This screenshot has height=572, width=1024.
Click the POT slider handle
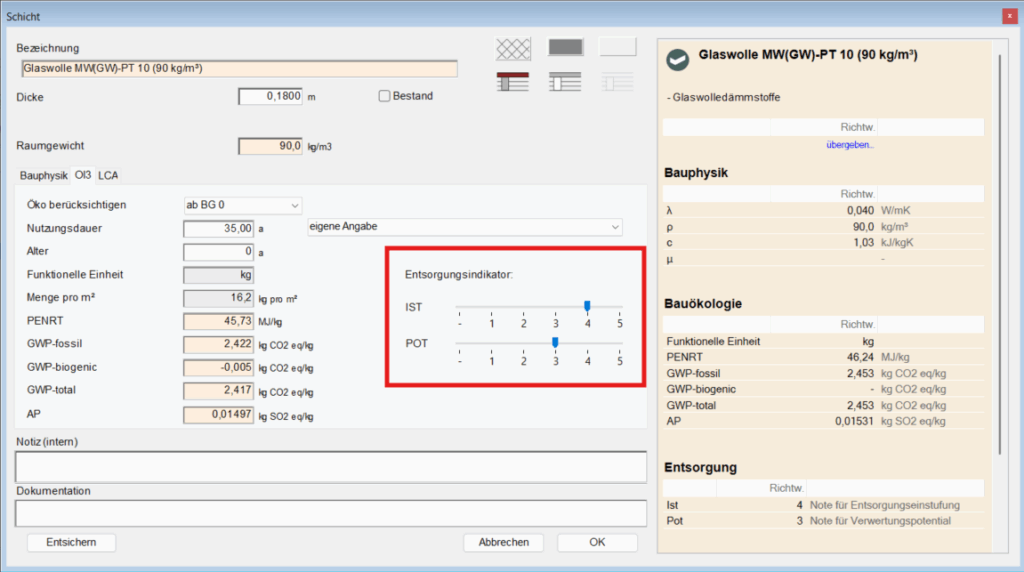(x=555, y=342)
